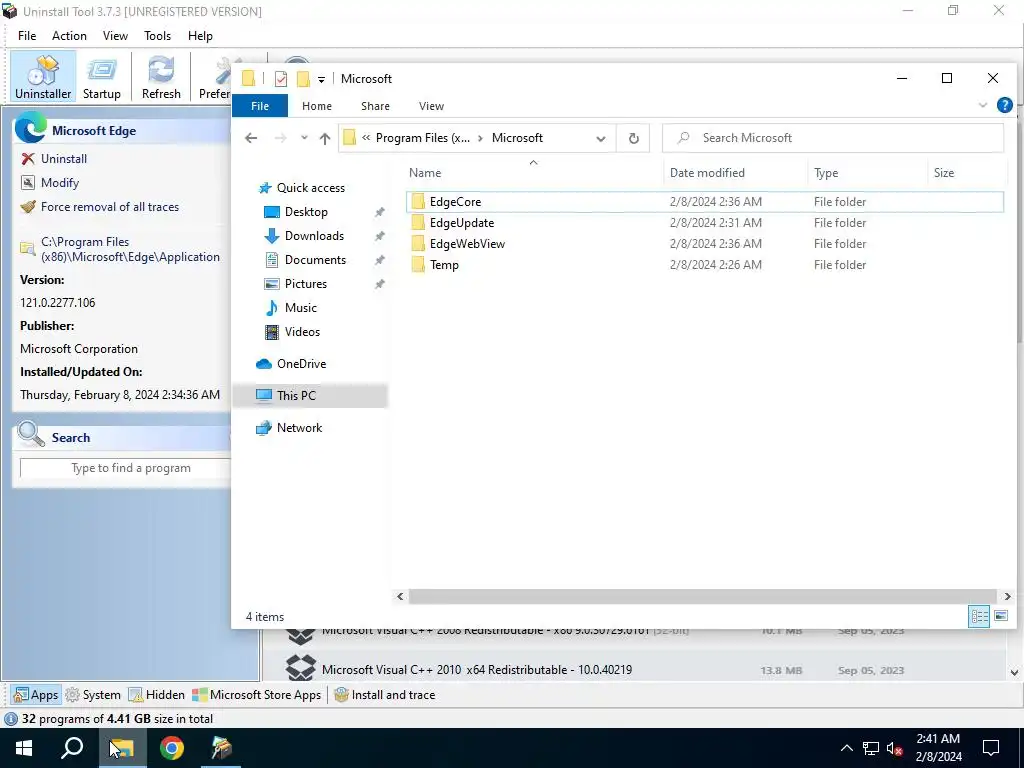
Task: Click the Uninstall red X icon
Action: (x=27, y=159)
